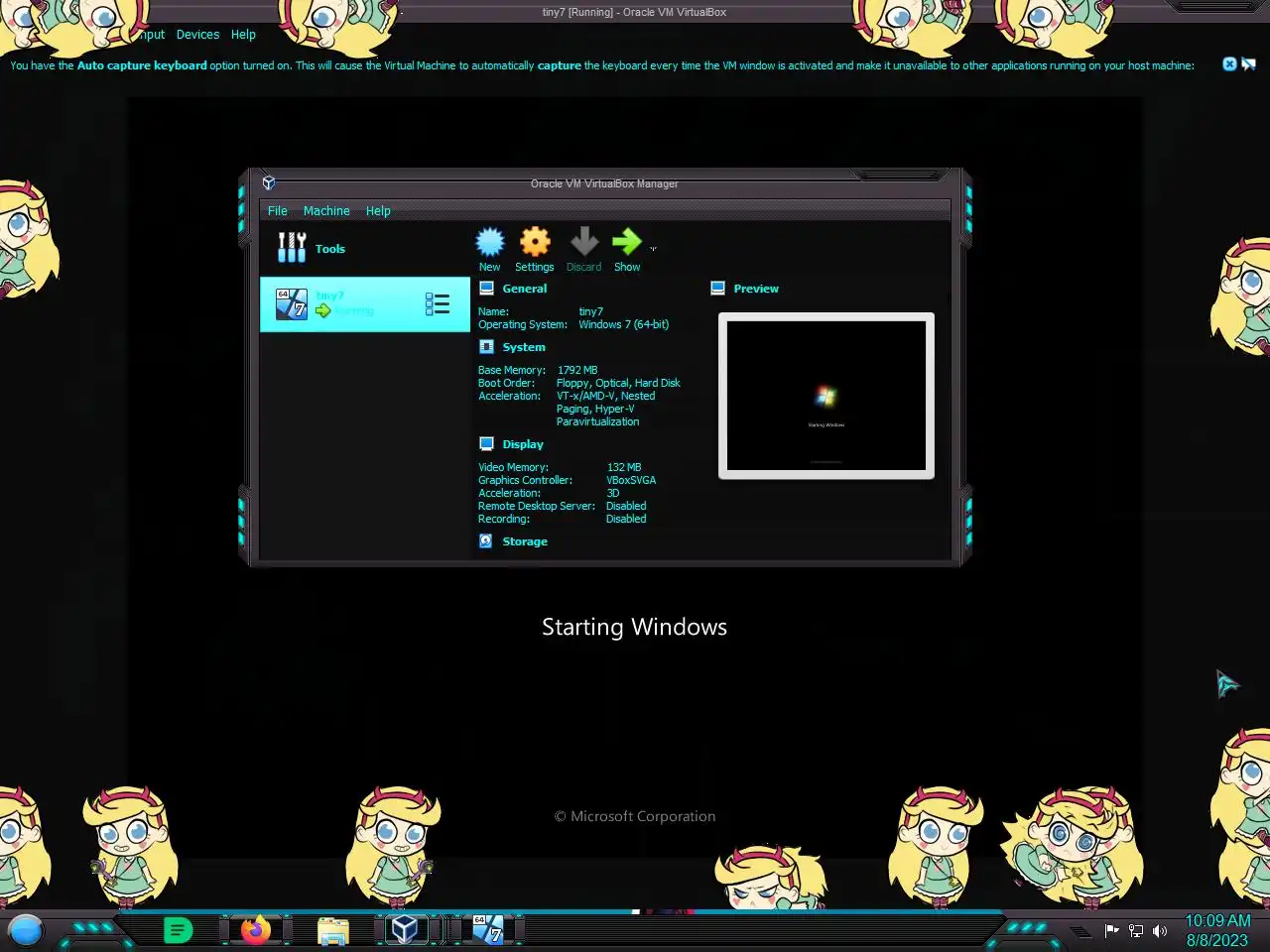Launch Firefox from the taskbar
The image size is (1270, 952).
256,930
